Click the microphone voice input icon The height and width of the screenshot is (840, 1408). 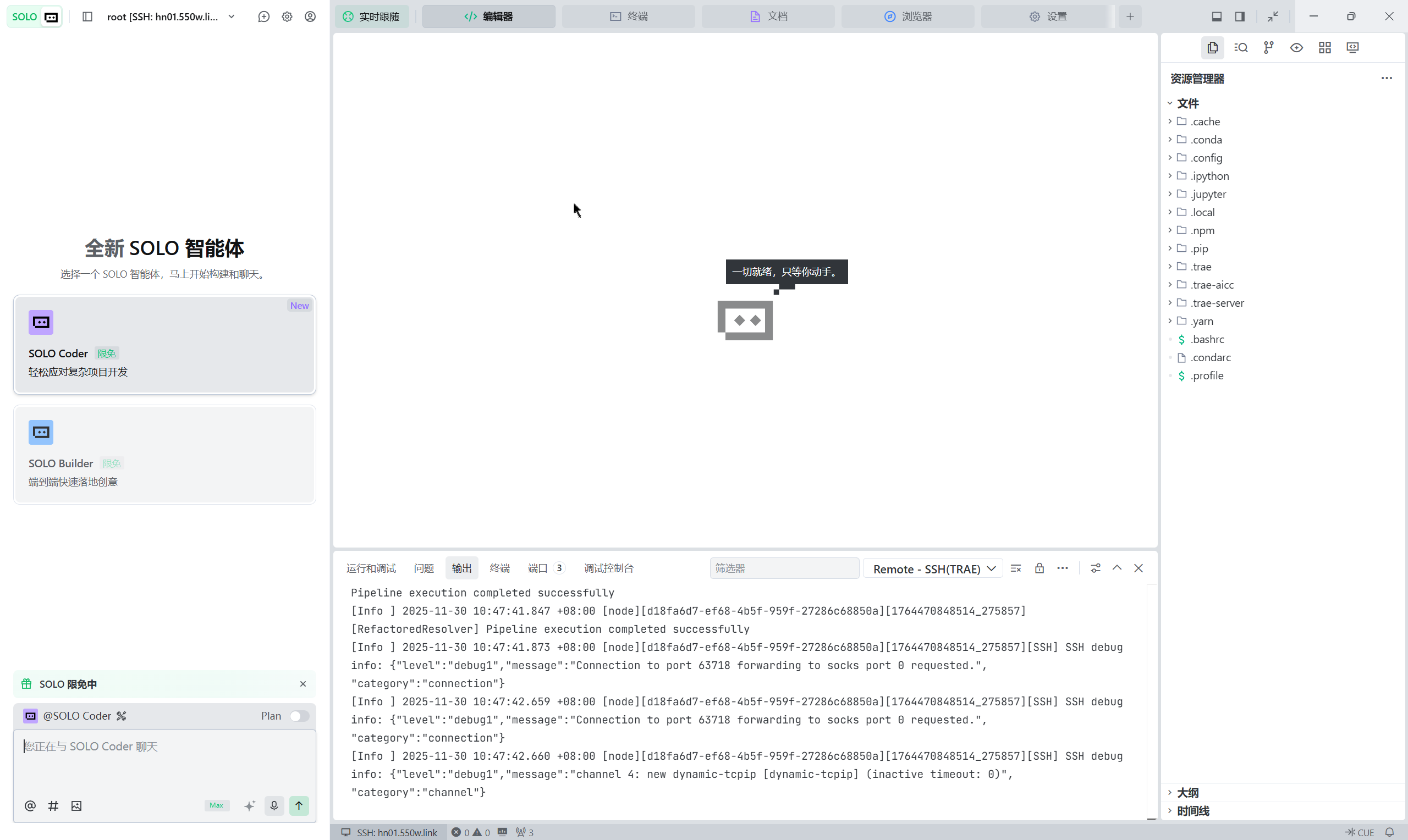click(x=274, y=805)
